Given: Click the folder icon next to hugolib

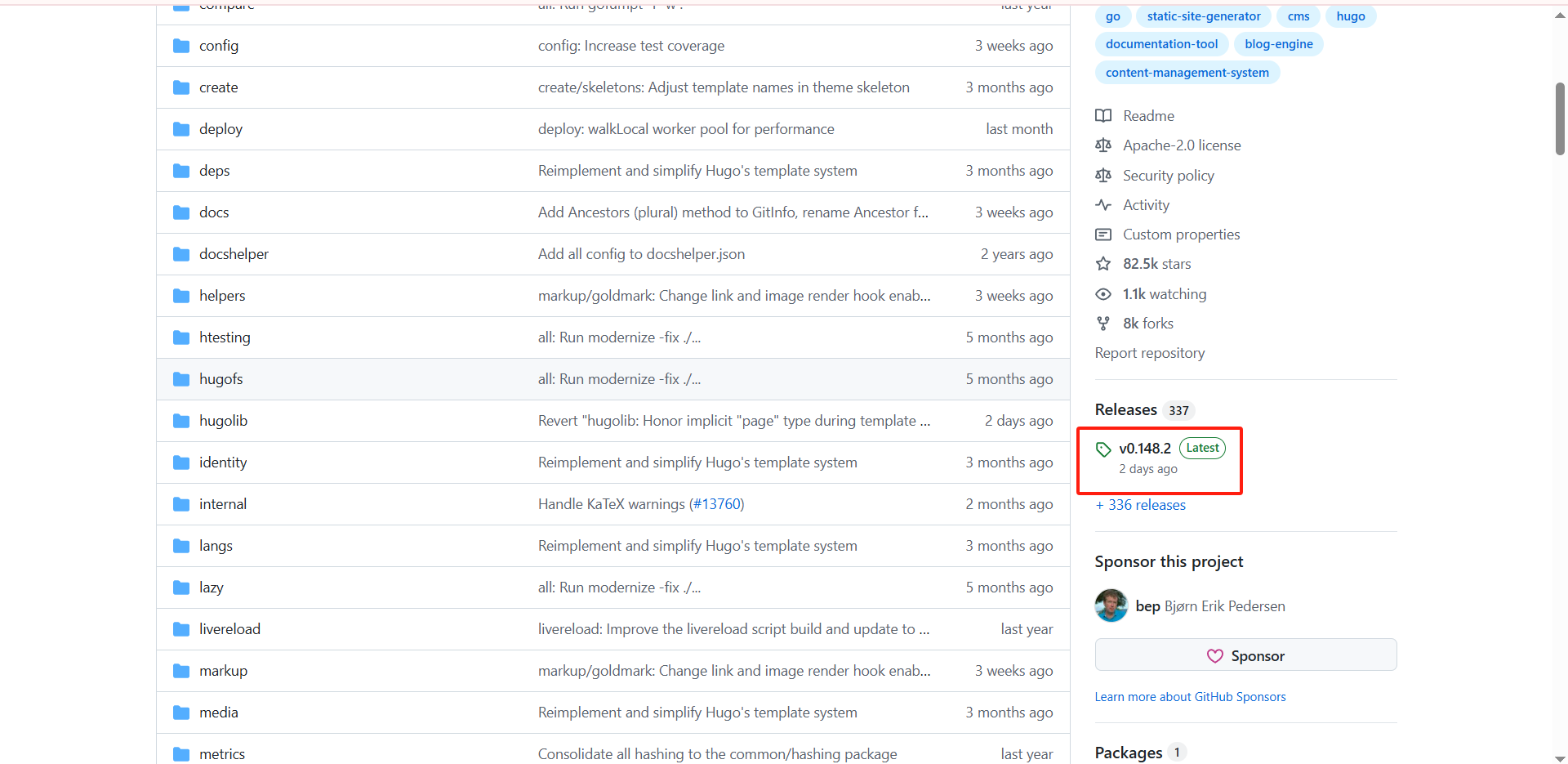Looking at the screenshot, I should pyautogui.click(x=181, y=421).
